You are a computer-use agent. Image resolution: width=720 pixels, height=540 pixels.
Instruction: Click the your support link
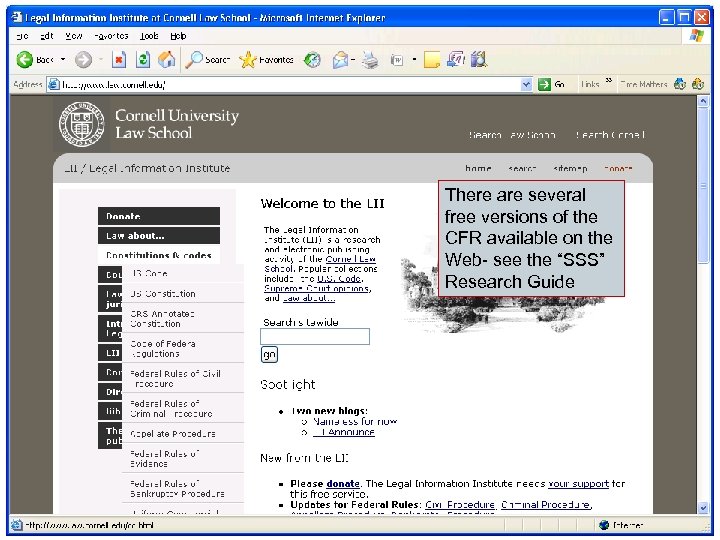pos(579,484)
